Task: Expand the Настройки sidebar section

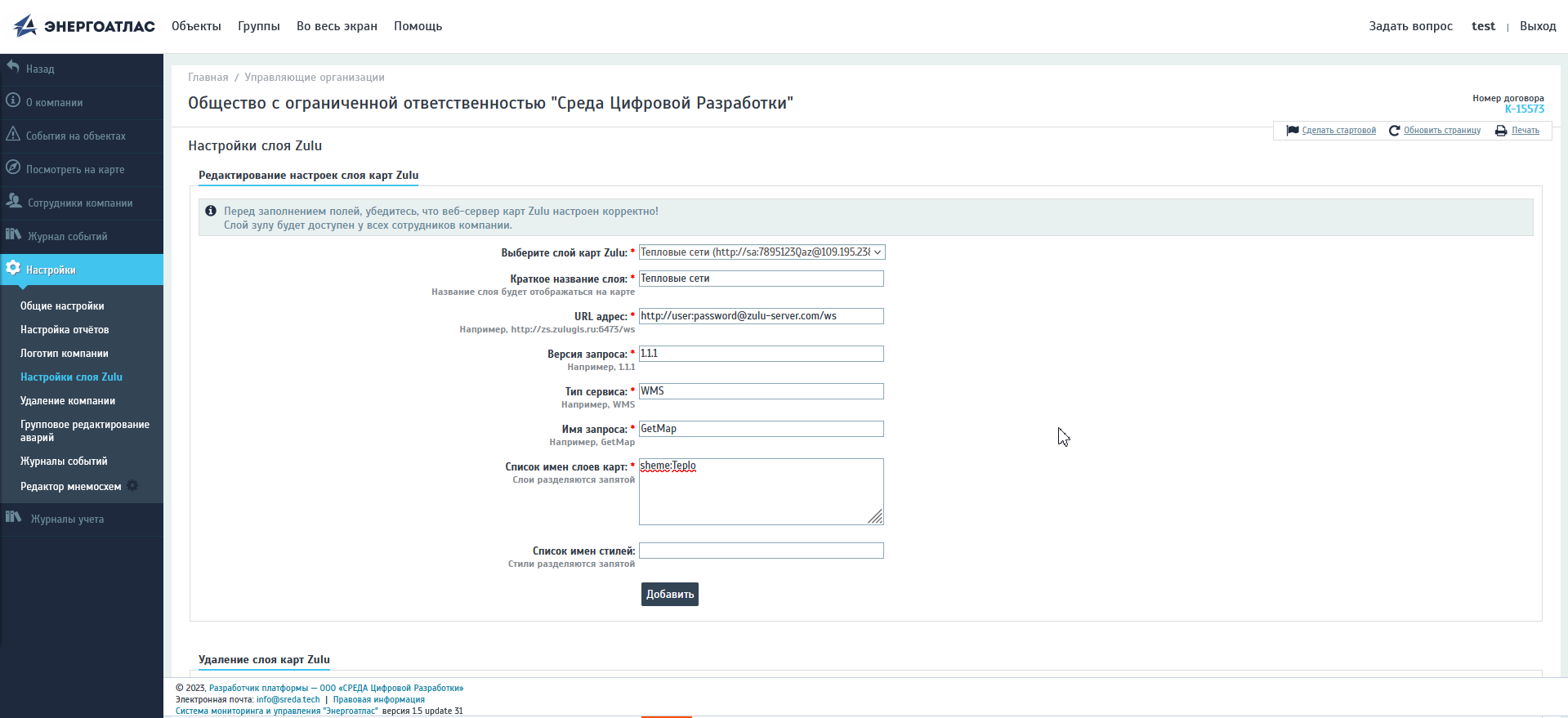Action: (51, 270)
